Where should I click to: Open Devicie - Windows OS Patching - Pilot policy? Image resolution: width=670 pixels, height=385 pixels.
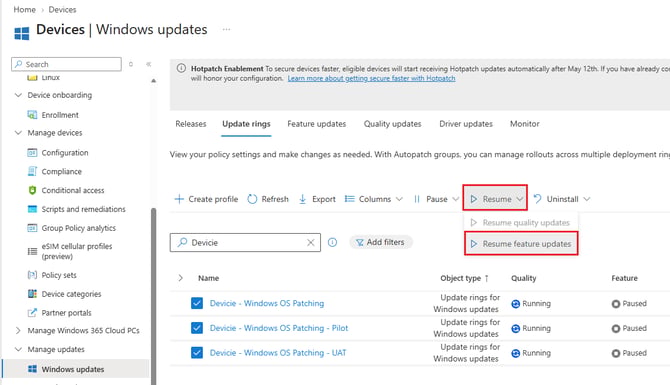pyautogui.click(x=279, y=328)
